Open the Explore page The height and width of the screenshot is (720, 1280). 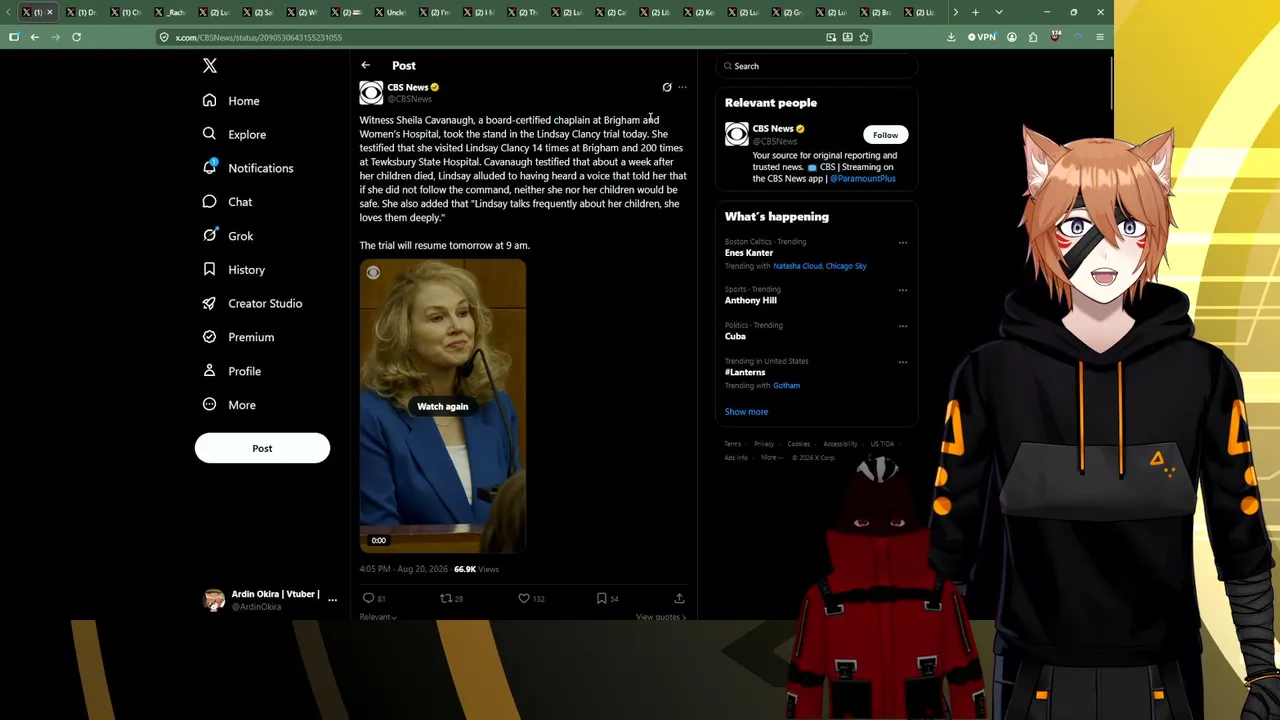234,134
